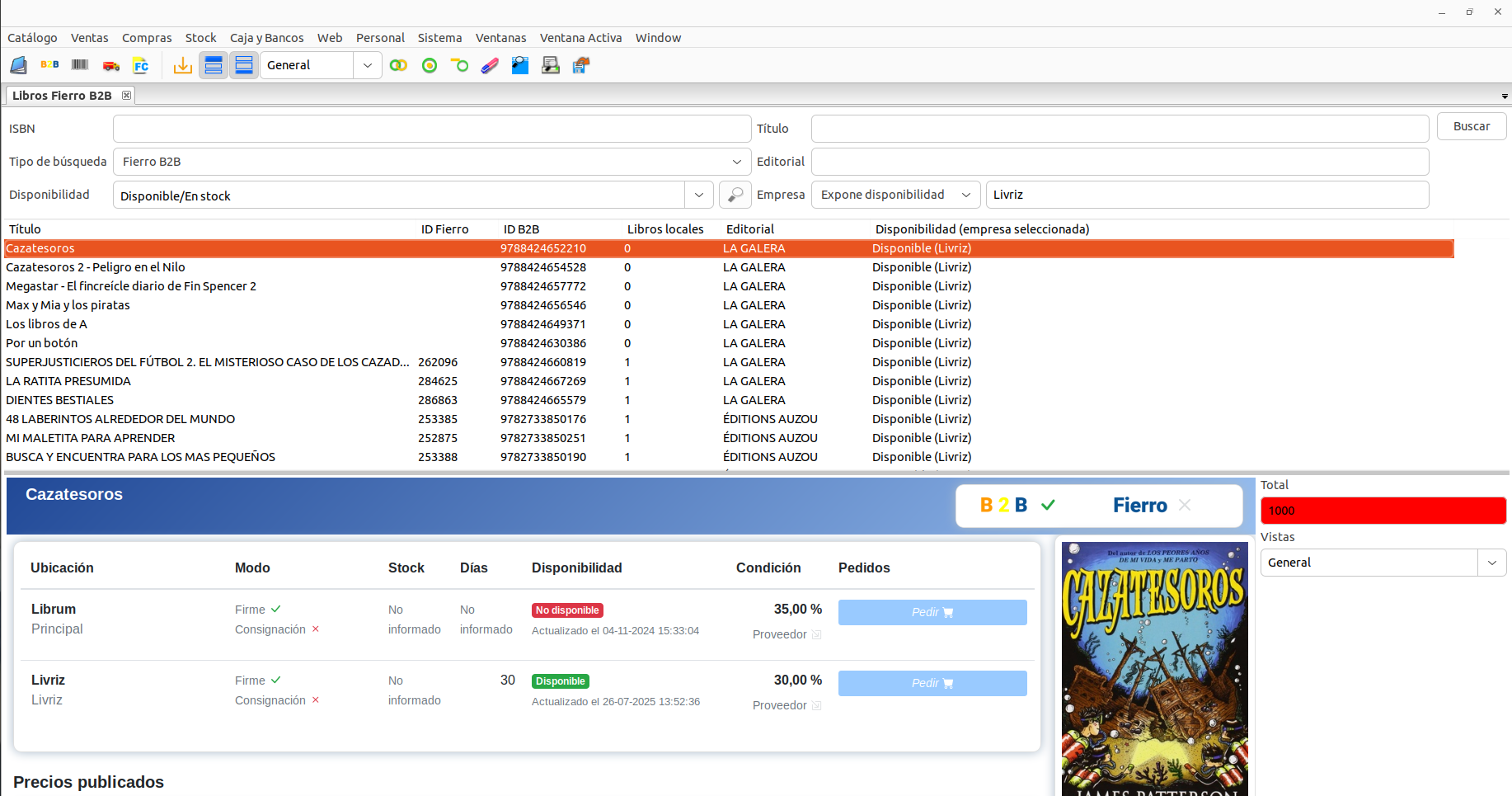This screenshot has height=796, width=1512.
Task: Open the Expone disponibilidad dropdown
Action: pos(965,195)
